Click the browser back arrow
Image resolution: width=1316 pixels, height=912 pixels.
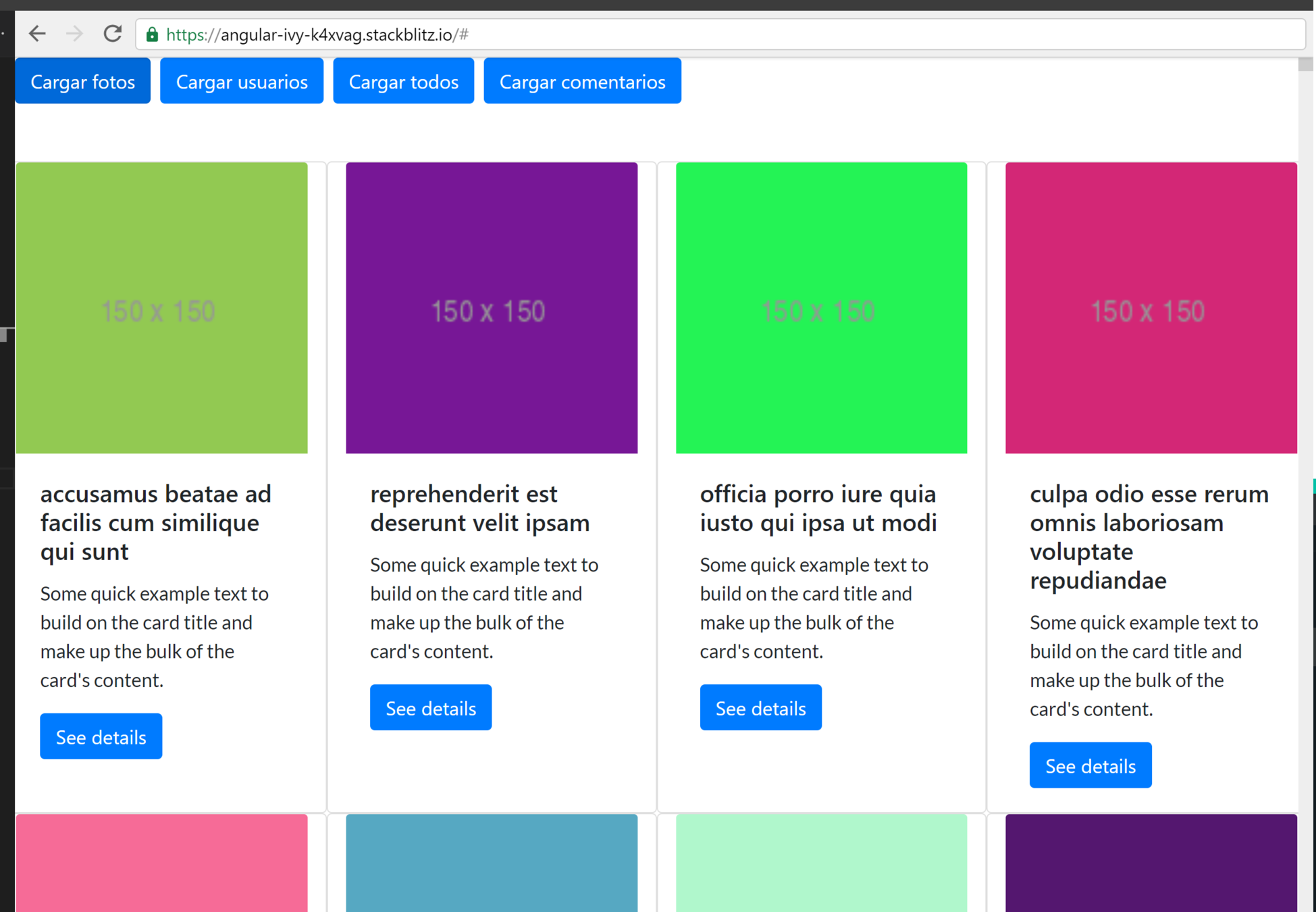[x=38, y=34]
